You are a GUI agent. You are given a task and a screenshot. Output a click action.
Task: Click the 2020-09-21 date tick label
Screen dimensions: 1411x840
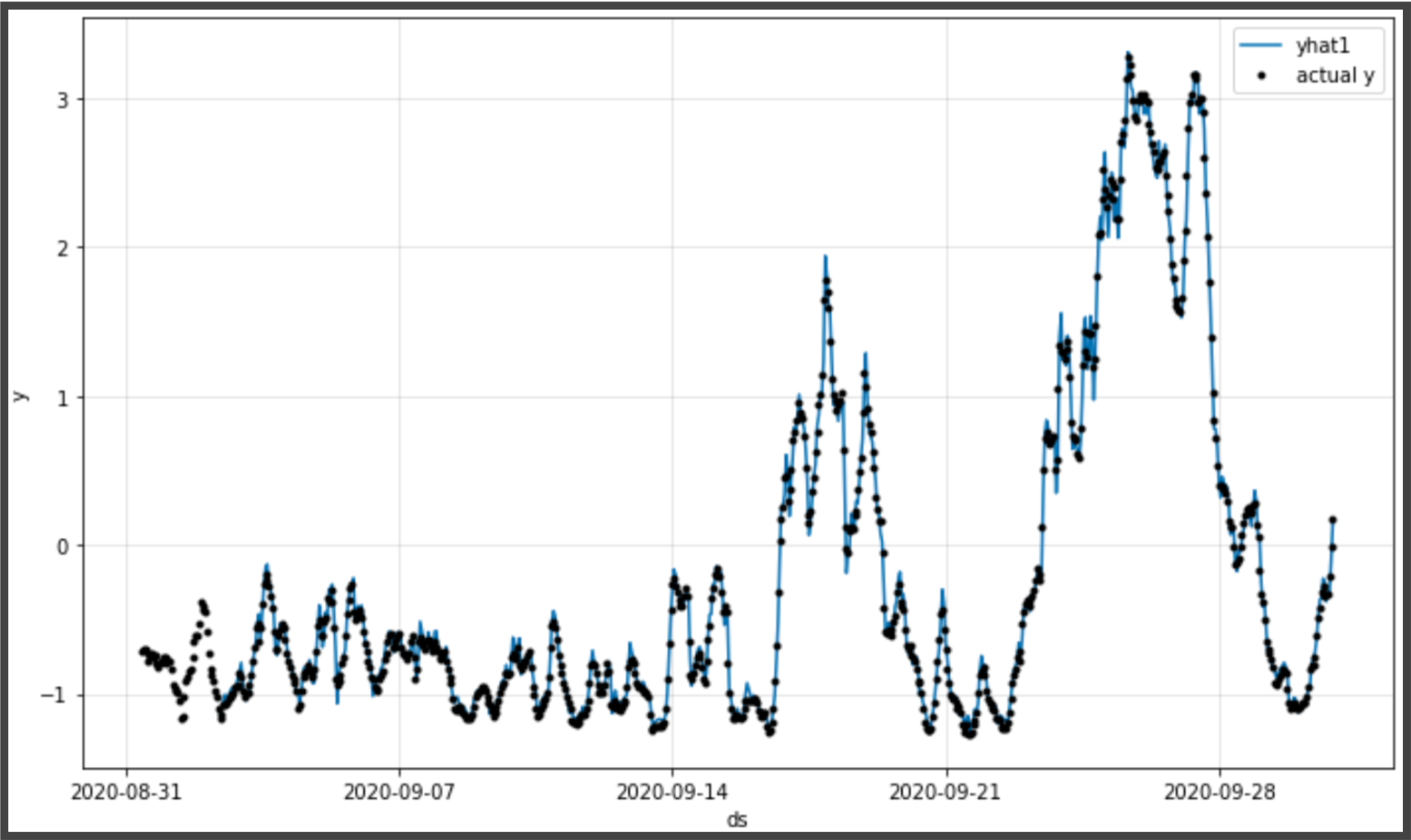pos(945,792)
